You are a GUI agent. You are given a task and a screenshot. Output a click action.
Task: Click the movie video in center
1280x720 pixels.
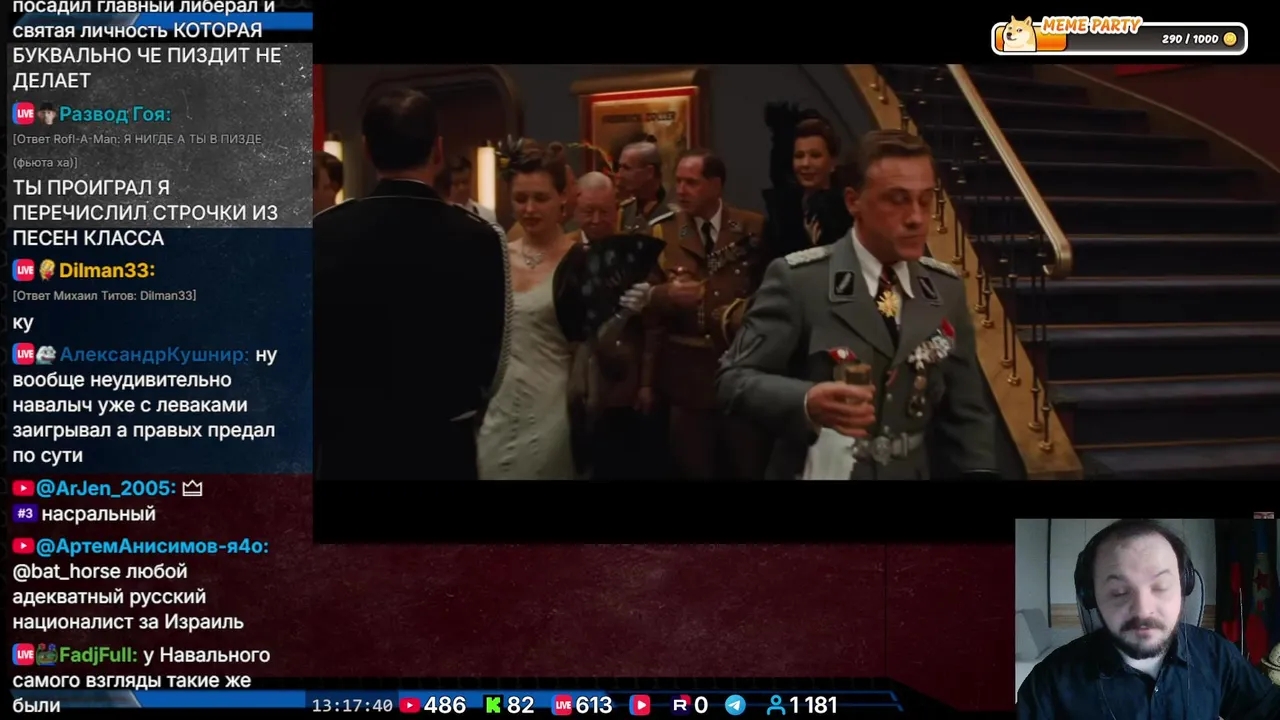(796, 272)
